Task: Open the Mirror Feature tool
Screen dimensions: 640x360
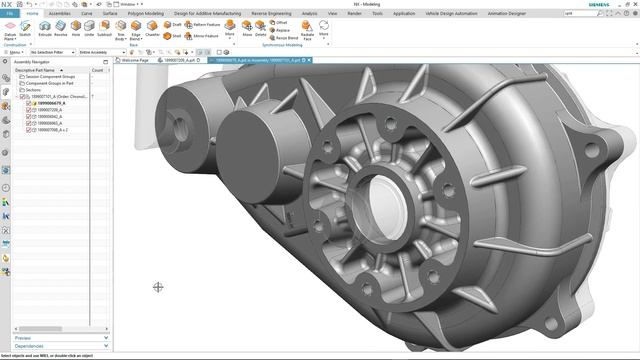Action: point(202,36)
